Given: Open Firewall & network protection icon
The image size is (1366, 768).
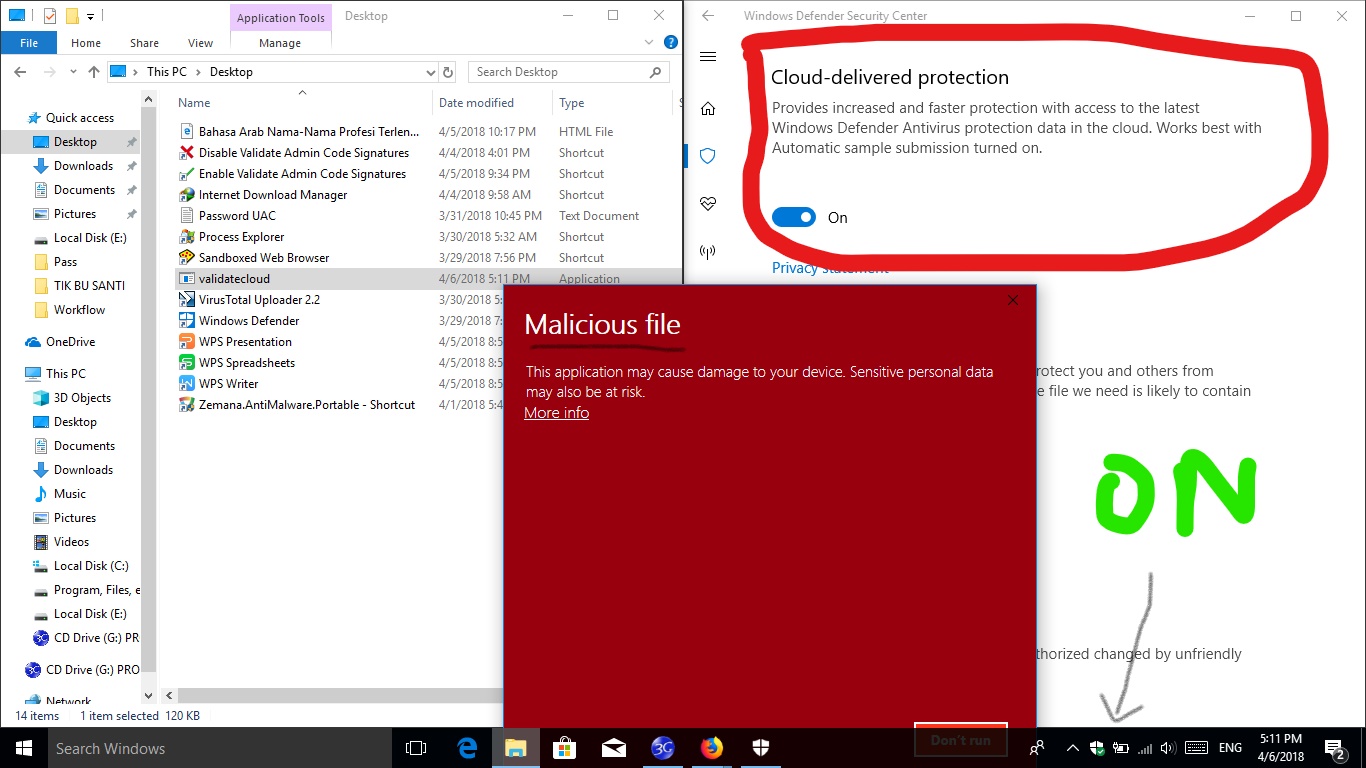Looking at the screenshot, I should point(708,252).
